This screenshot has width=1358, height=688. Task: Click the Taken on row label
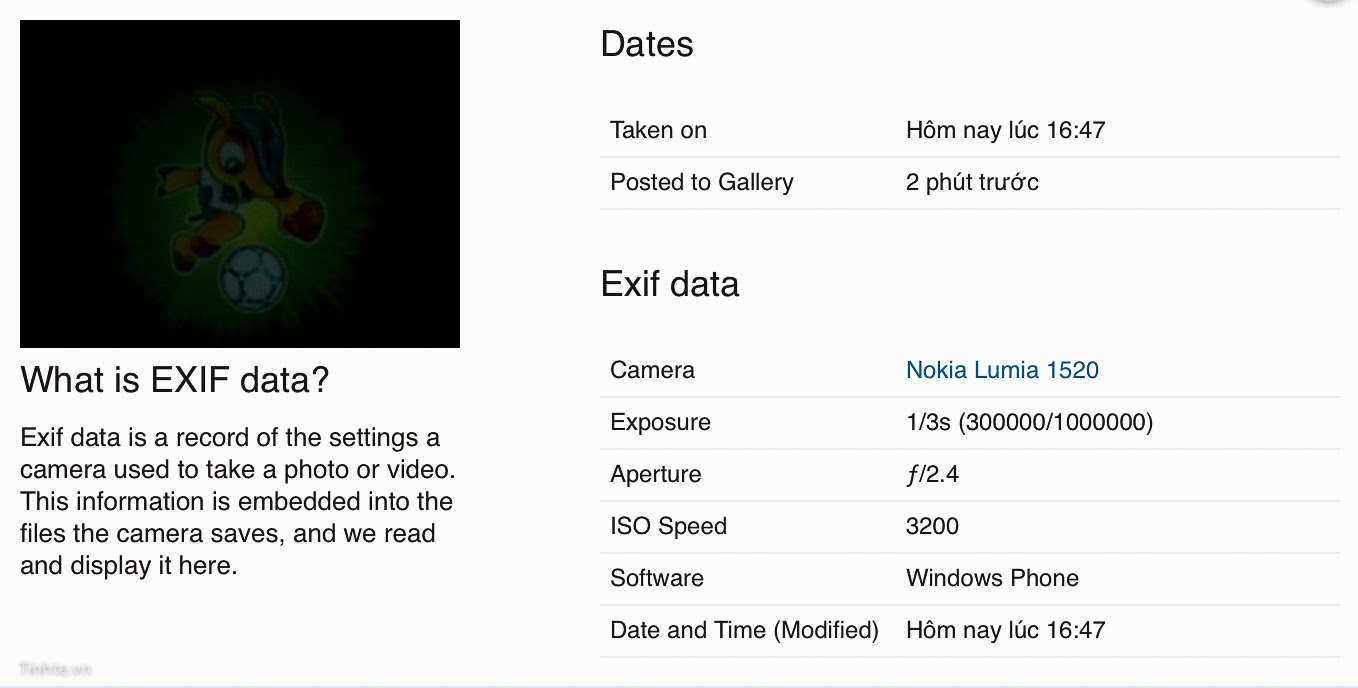click(658, 130)
